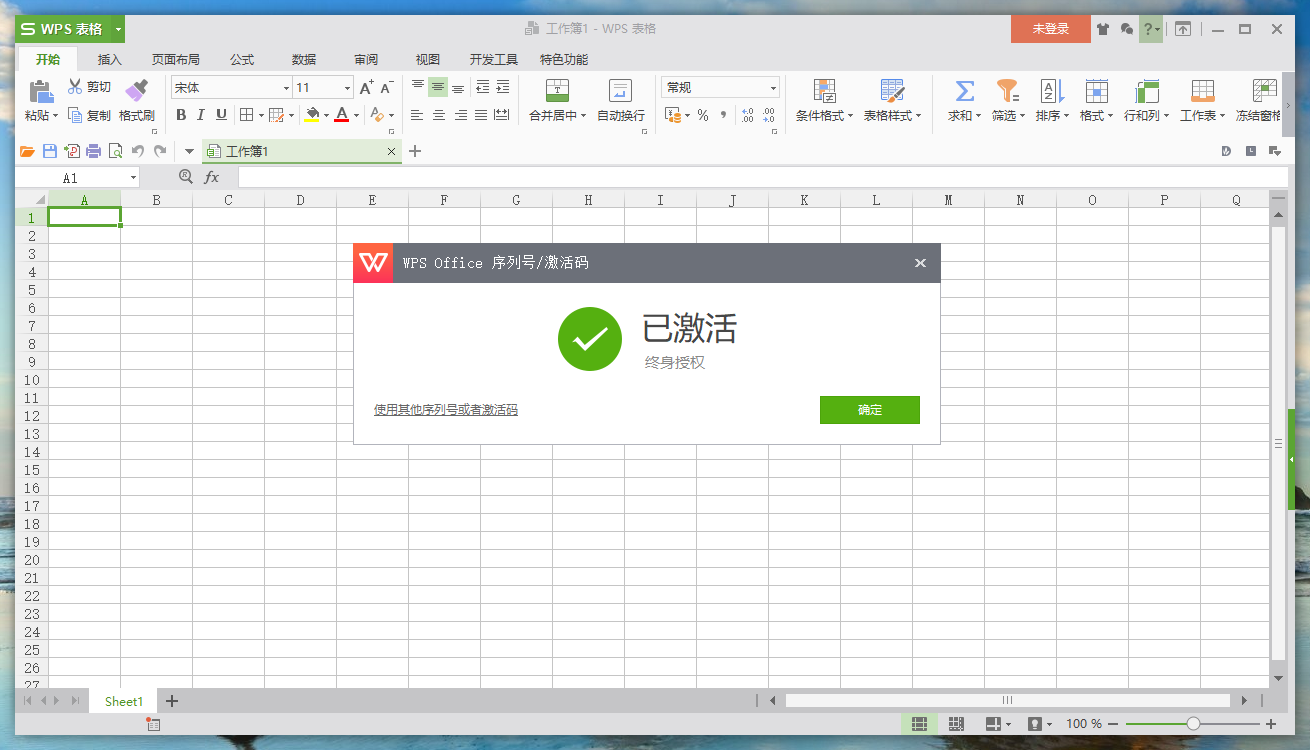Open the font size dropdown (11)

coord(347,88)
